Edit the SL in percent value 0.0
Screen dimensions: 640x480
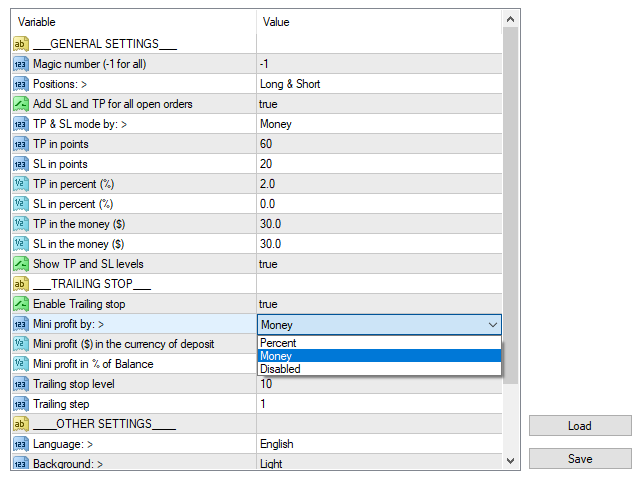(379, 204)
